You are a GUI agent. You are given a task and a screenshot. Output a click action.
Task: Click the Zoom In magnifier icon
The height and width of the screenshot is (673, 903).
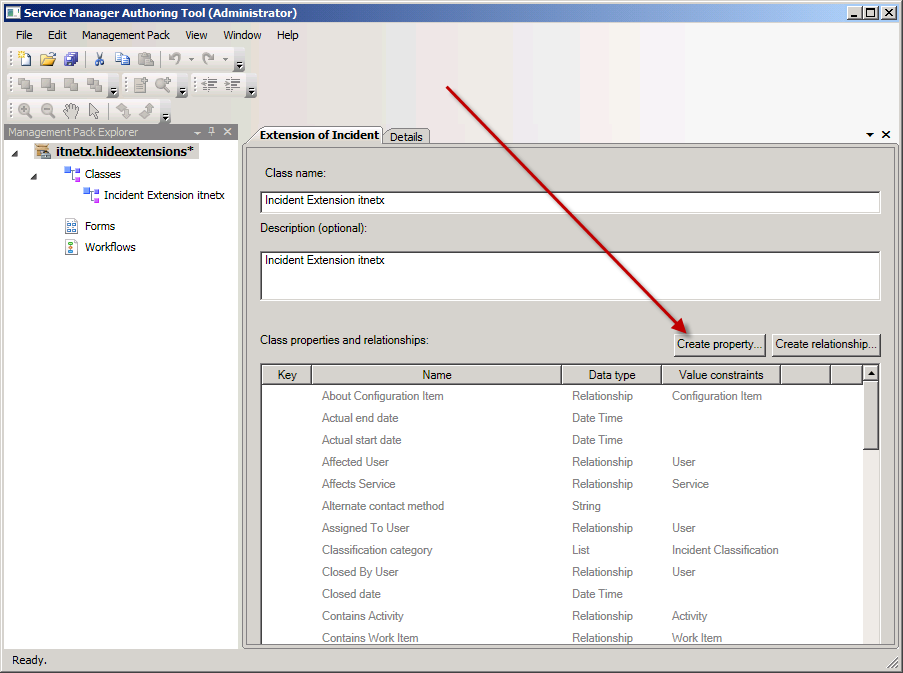point(25,111)
